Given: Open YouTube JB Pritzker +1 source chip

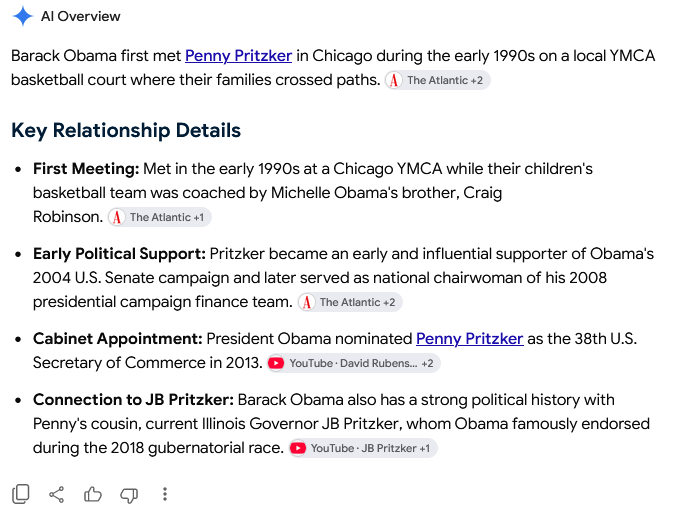Looking at the screenshot, I should click(363, 448).
